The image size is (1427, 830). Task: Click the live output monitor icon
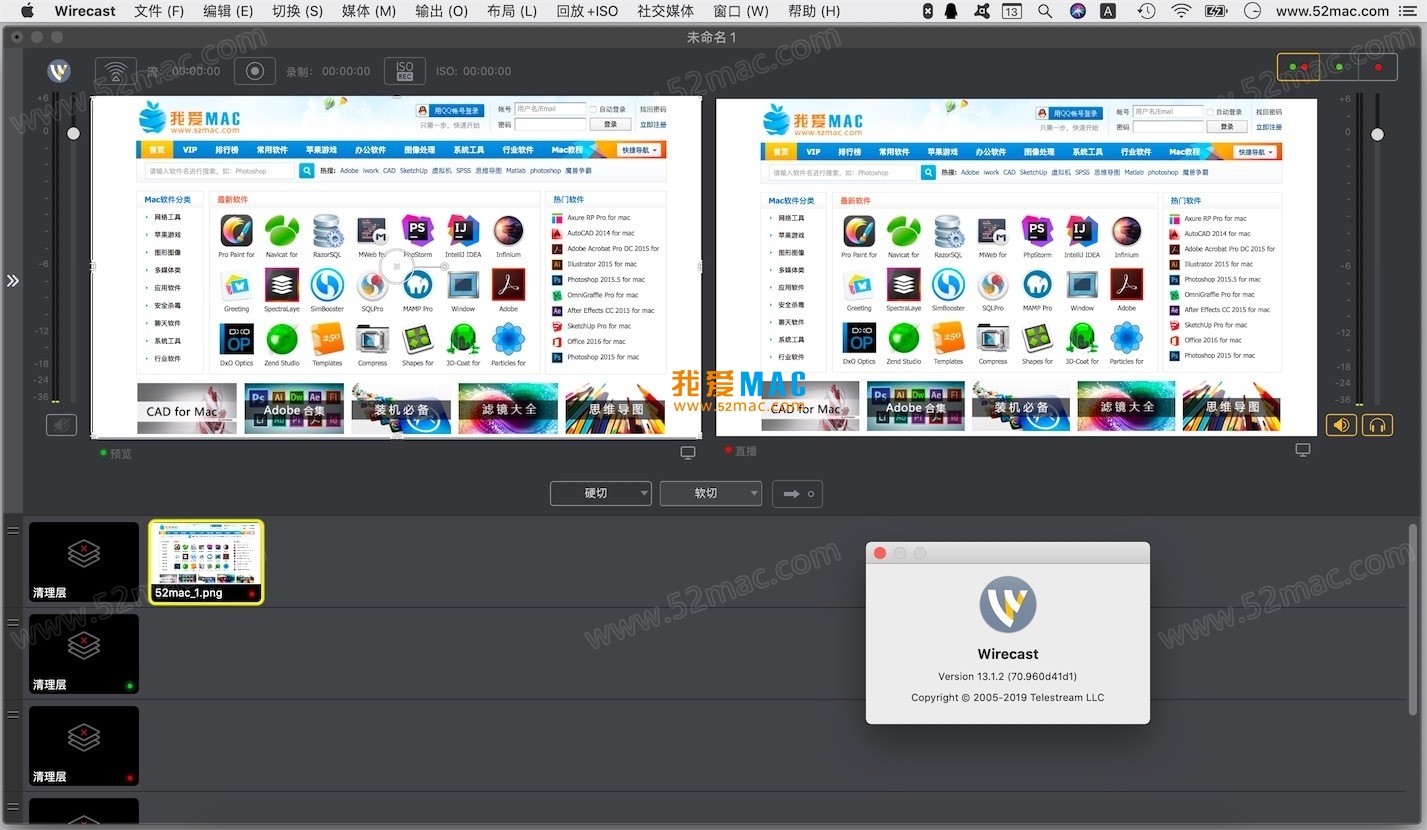point(1302,451)
